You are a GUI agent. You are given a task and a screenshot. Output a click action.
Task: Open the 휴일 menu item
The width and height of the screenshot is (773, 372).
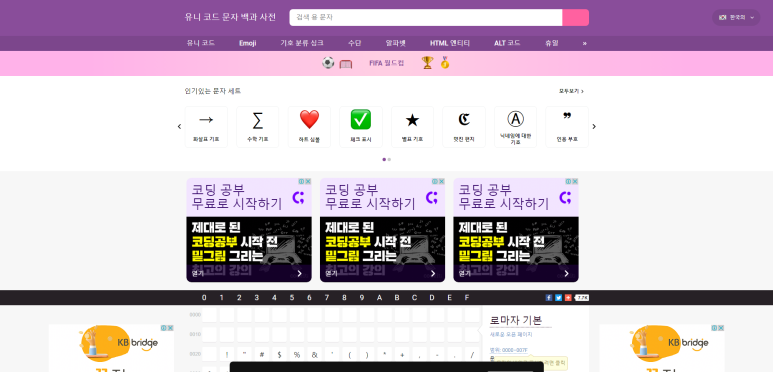coord(552,43)
